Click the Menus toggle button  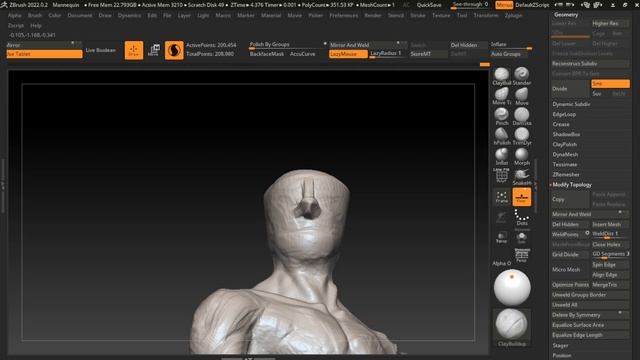click(504, 5)
